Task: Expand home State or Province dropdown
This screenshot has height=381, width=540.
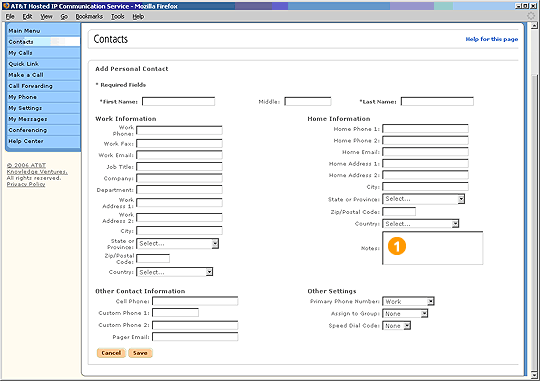Action: click(424, 199)
